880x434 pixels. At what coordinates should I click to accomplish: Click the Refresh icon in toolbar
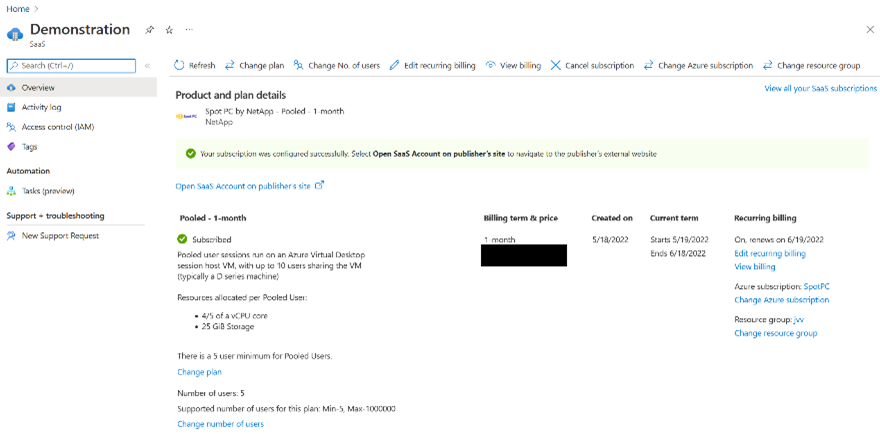coord(179,65)
